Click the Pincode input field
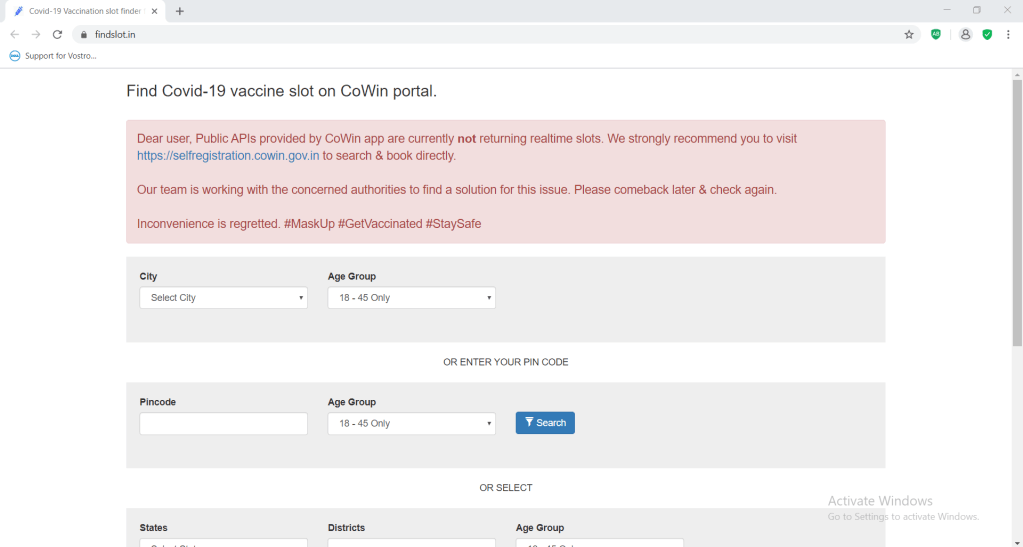Image resolution: width=1023 pixels, height=547 pixels. [x=223, y=424]
